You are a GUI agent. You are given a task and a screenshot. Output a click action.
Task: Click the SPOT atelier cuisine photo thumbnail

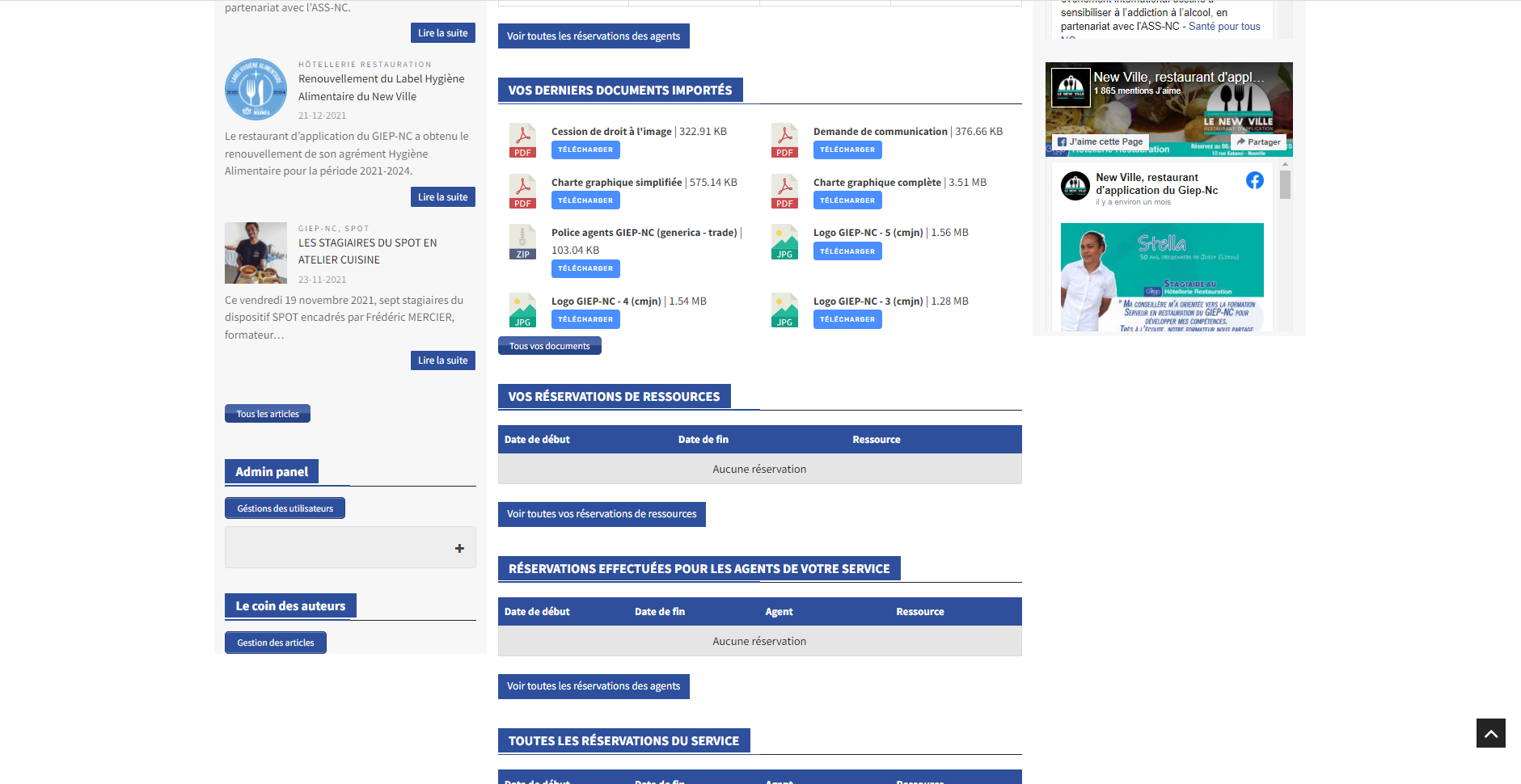[256, 253]
